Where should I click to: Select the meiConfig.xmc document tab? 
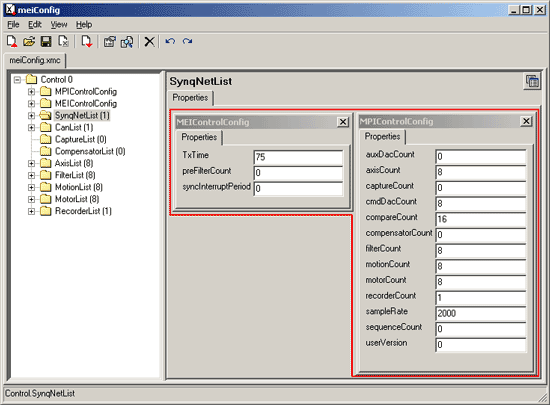coord(35,60)
